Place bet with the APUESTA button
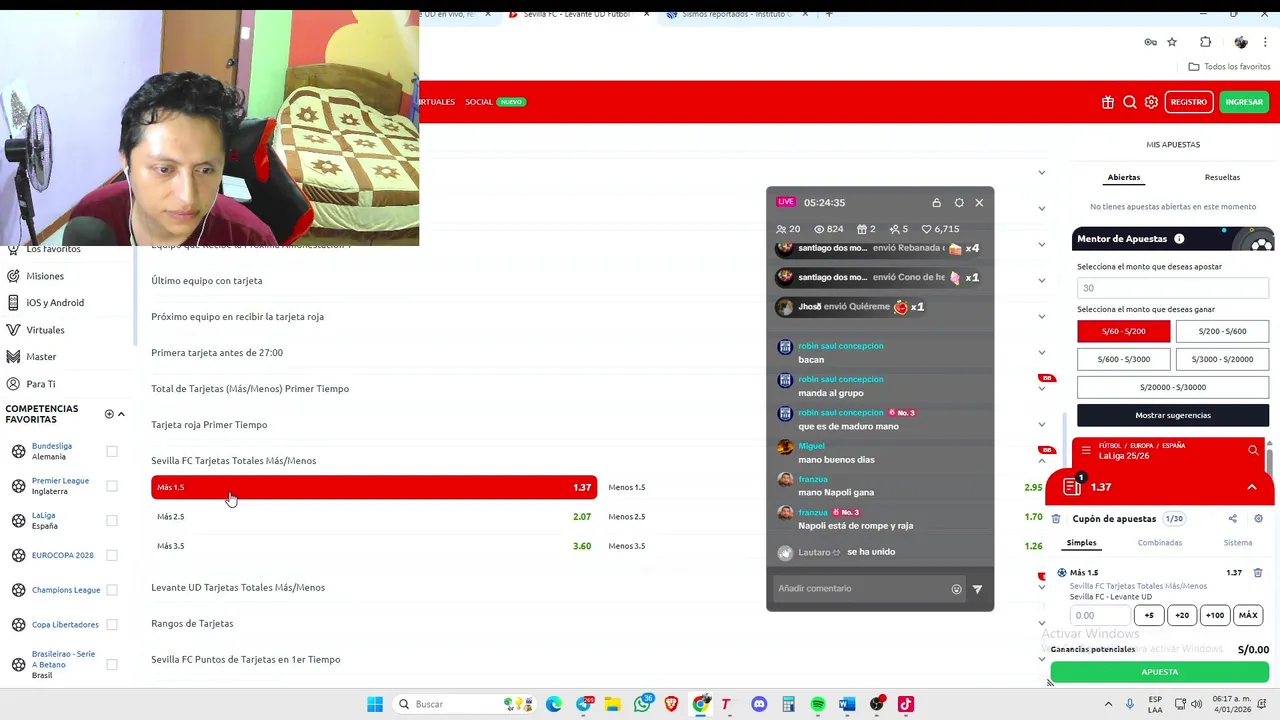This screenshot has width=1280, height=720. pyautogui.click(x=1159, y=672)
